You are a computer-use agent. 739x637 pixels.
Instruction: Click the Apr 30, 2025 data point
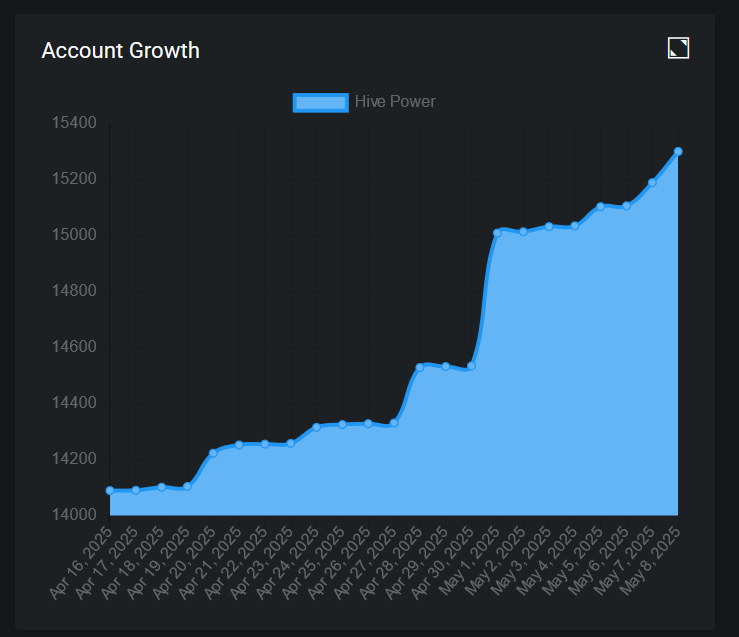coord(471,366)
